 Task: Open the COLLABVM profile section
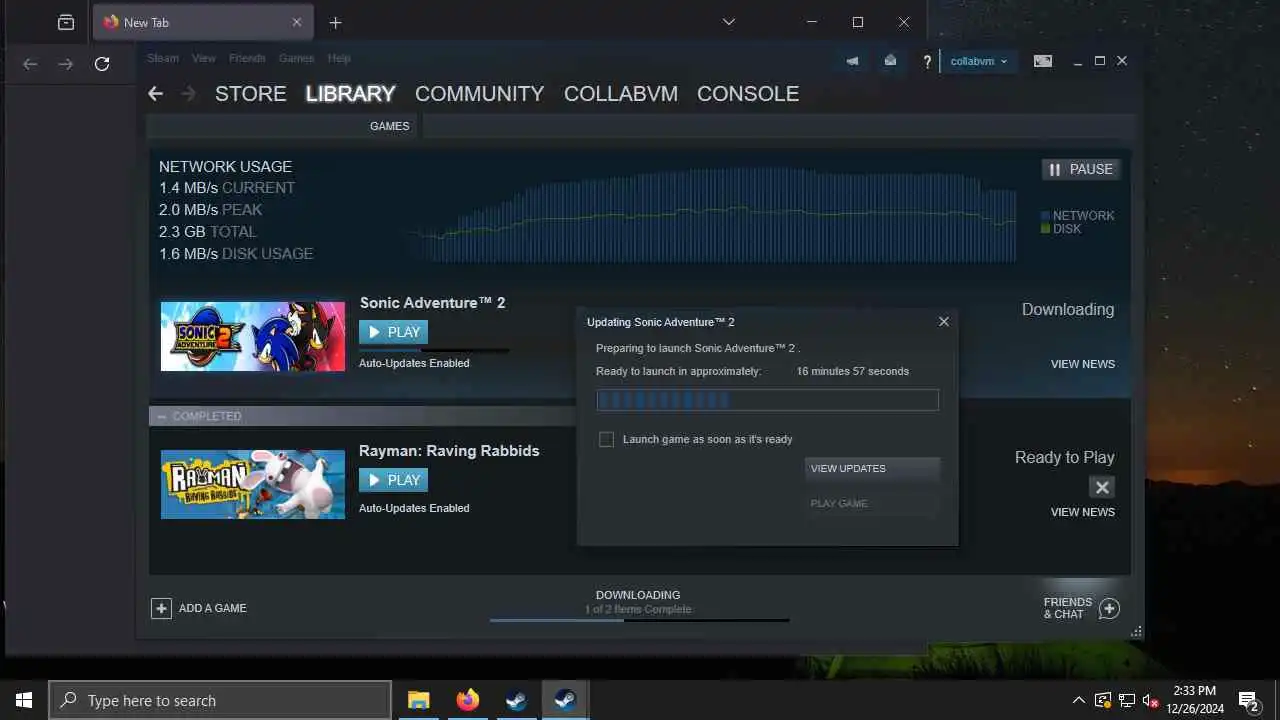click(621, 93)
